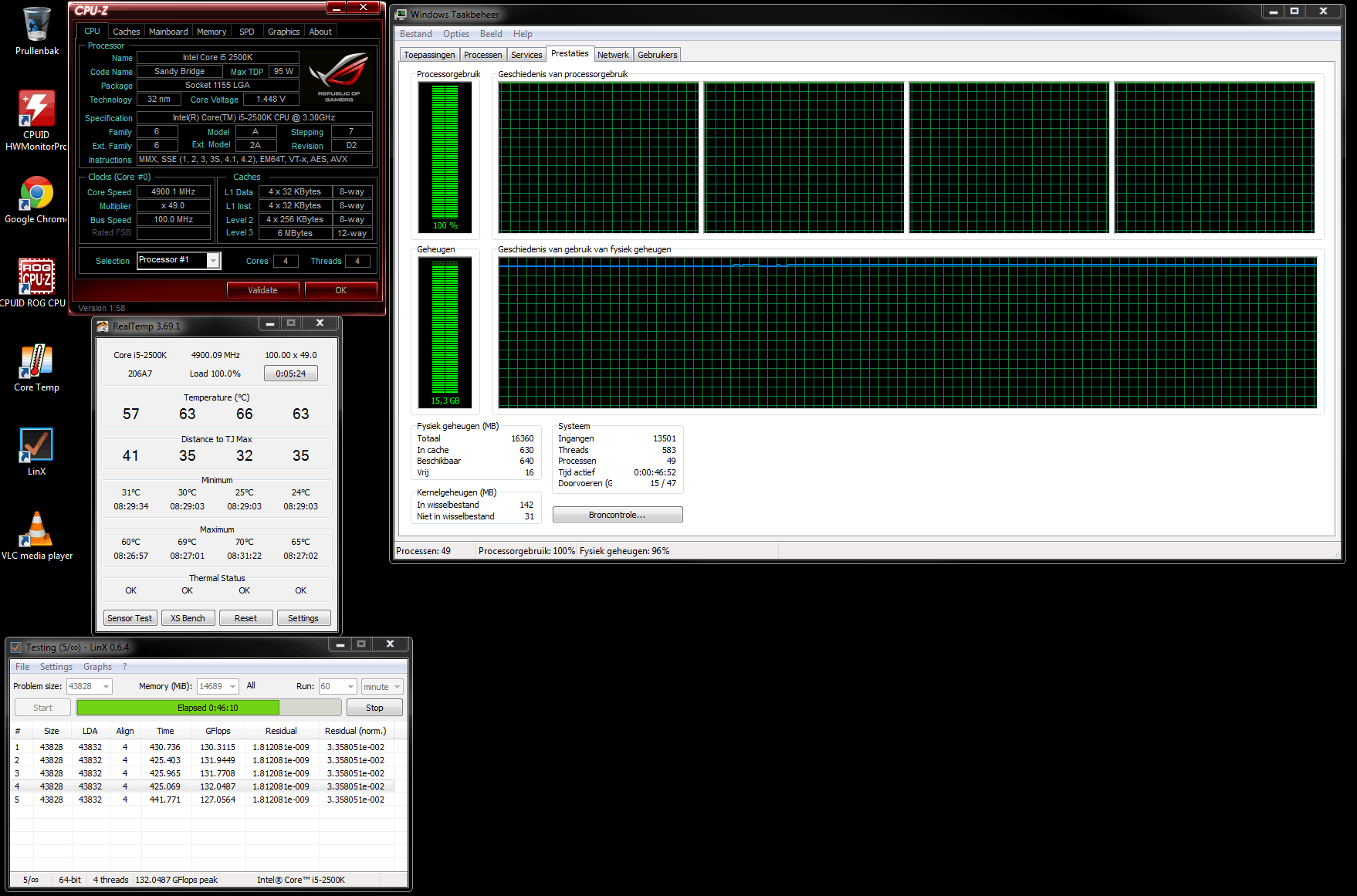Viewport: 1357px width, 896px height.
Task: Click Windows Taakbeheer title bar icon
Action: click(x=401, y=15)
